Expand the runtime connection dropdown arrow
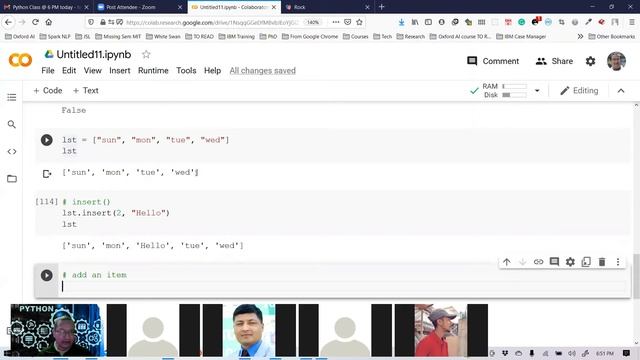This screenshot has height=360, width=640. 537,91
